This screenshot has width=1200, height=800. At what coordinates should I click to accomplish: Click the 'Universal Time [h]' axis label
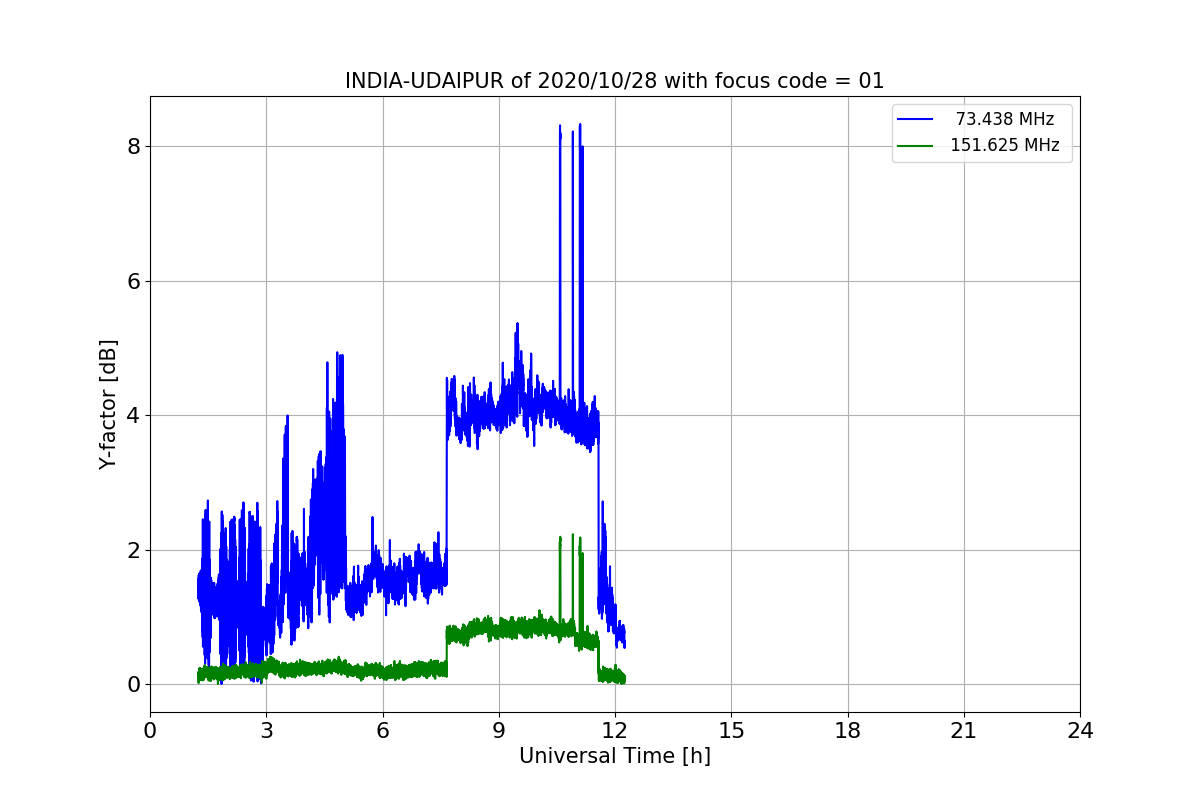click(x=614, y=756)
